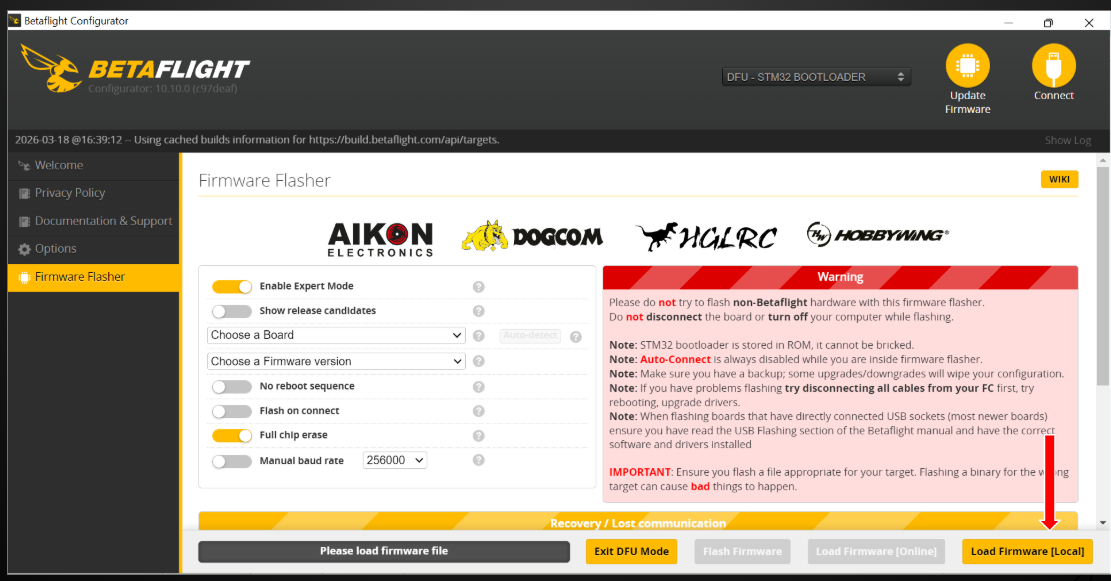The width and height of the screenshot is (1111, 581).
Task: Expand the Choose a Firmware version dropdown
Action: (x=336, y=361)
